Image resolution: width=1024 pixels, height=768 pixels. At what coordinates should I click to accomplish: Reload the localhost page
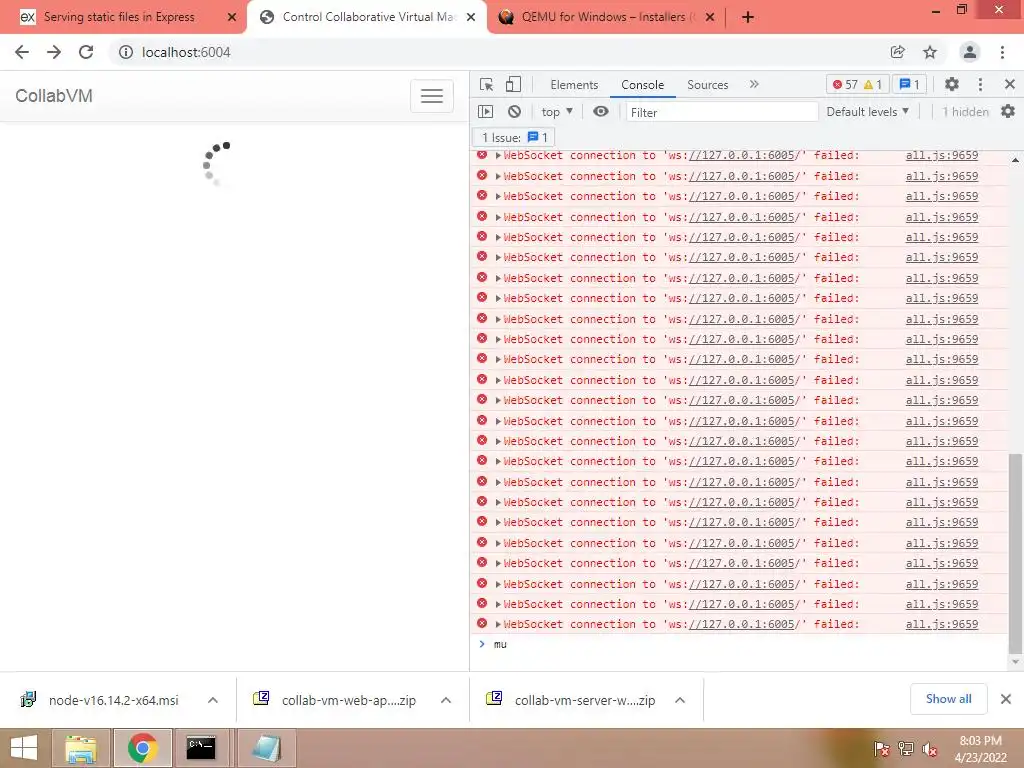(86, 52)
